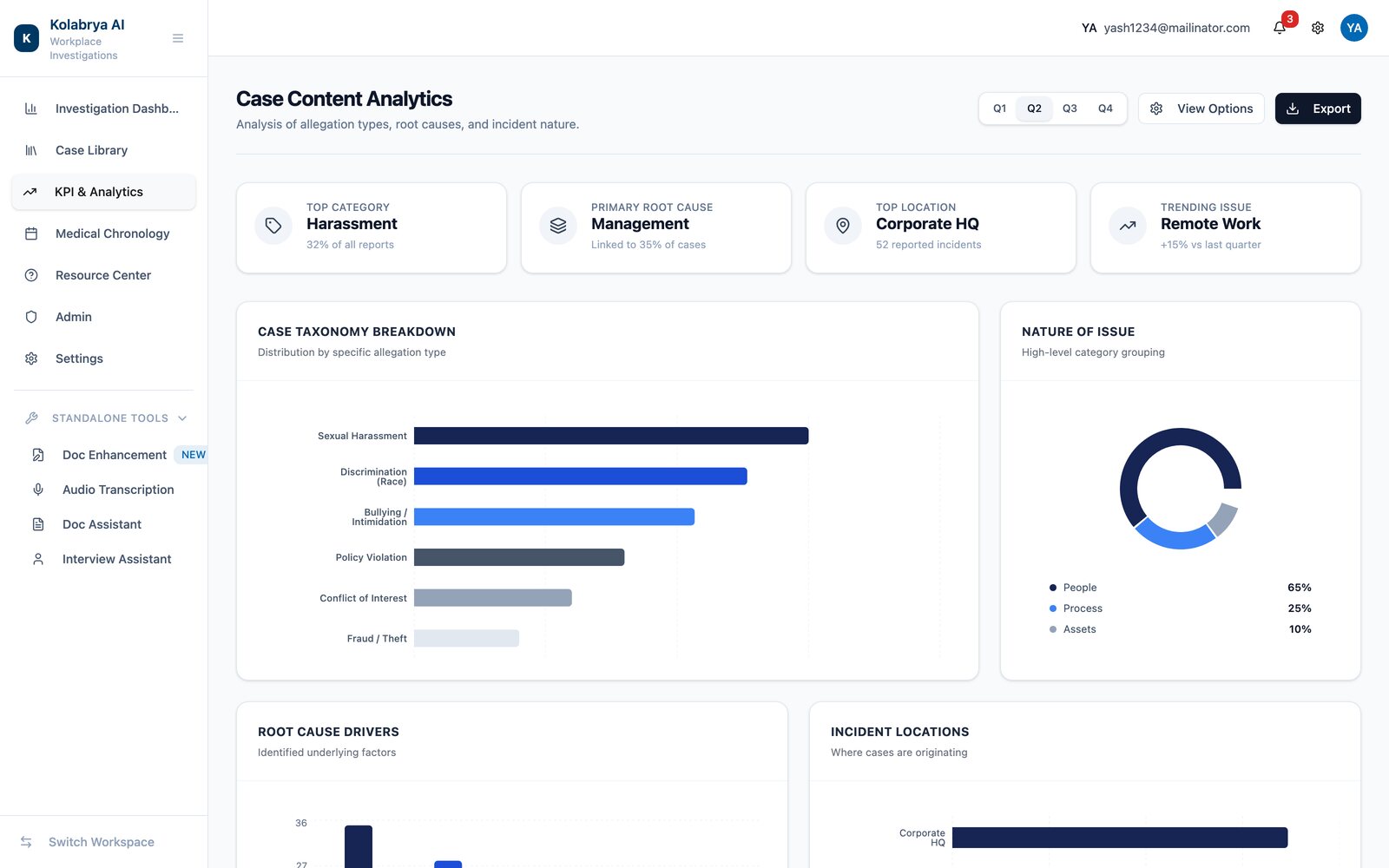This screenshot has width=1389, height=868.
Task: Open notifications bell with 3 badge
Action: 1280,27
